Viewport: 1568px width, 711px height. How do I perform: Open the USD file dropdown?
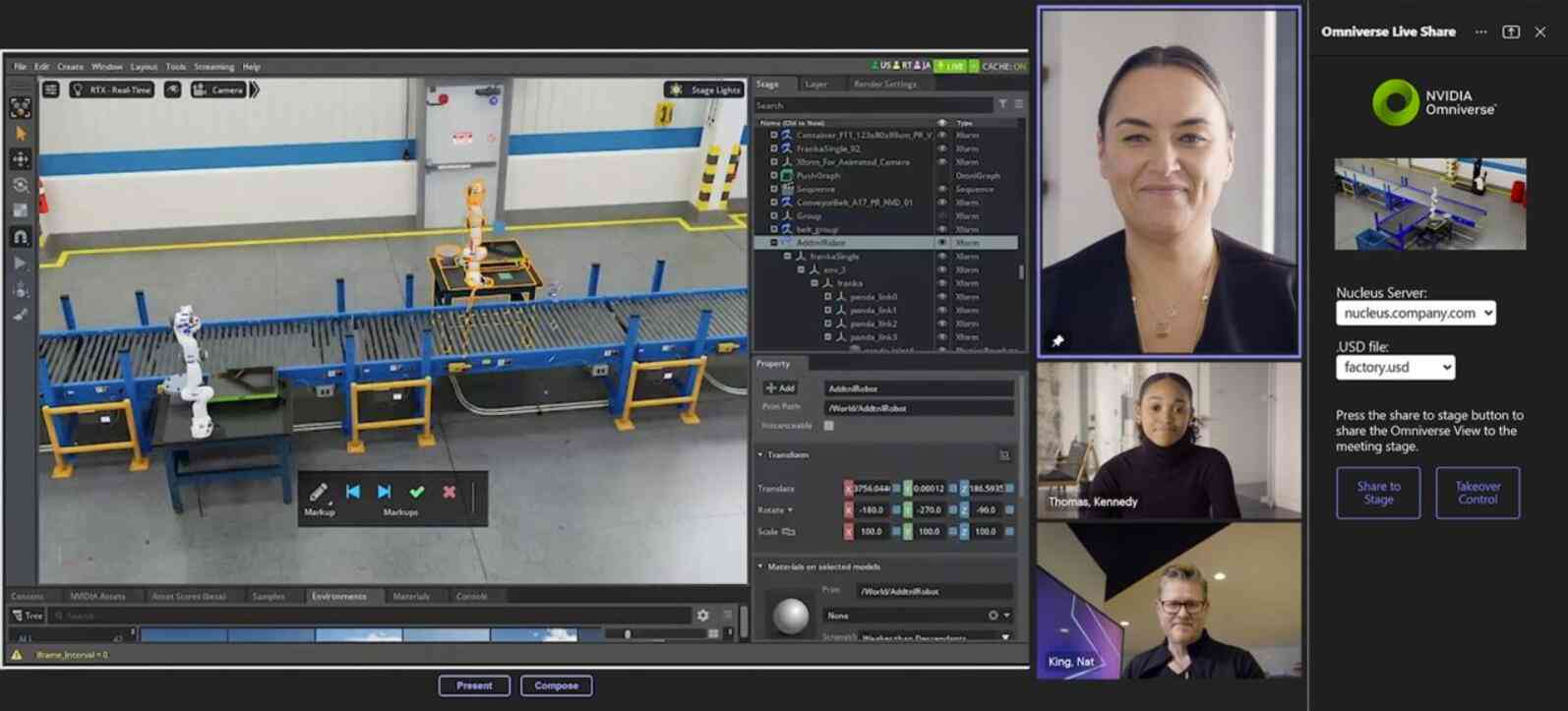pyautogui.click(x=1395, y=367)
